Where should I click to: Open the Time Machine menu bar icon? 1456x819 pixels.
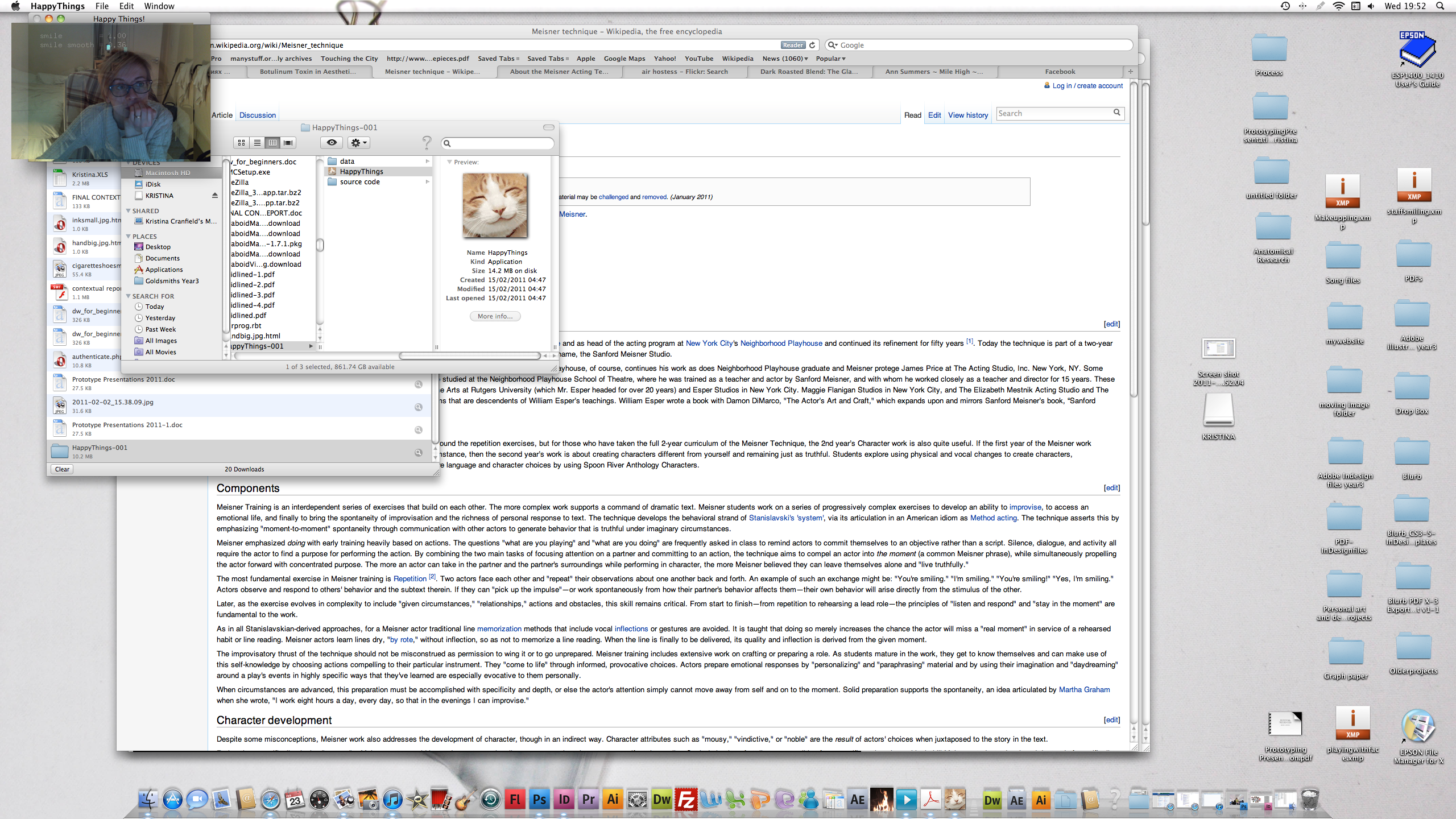(x=1285, y=6)
